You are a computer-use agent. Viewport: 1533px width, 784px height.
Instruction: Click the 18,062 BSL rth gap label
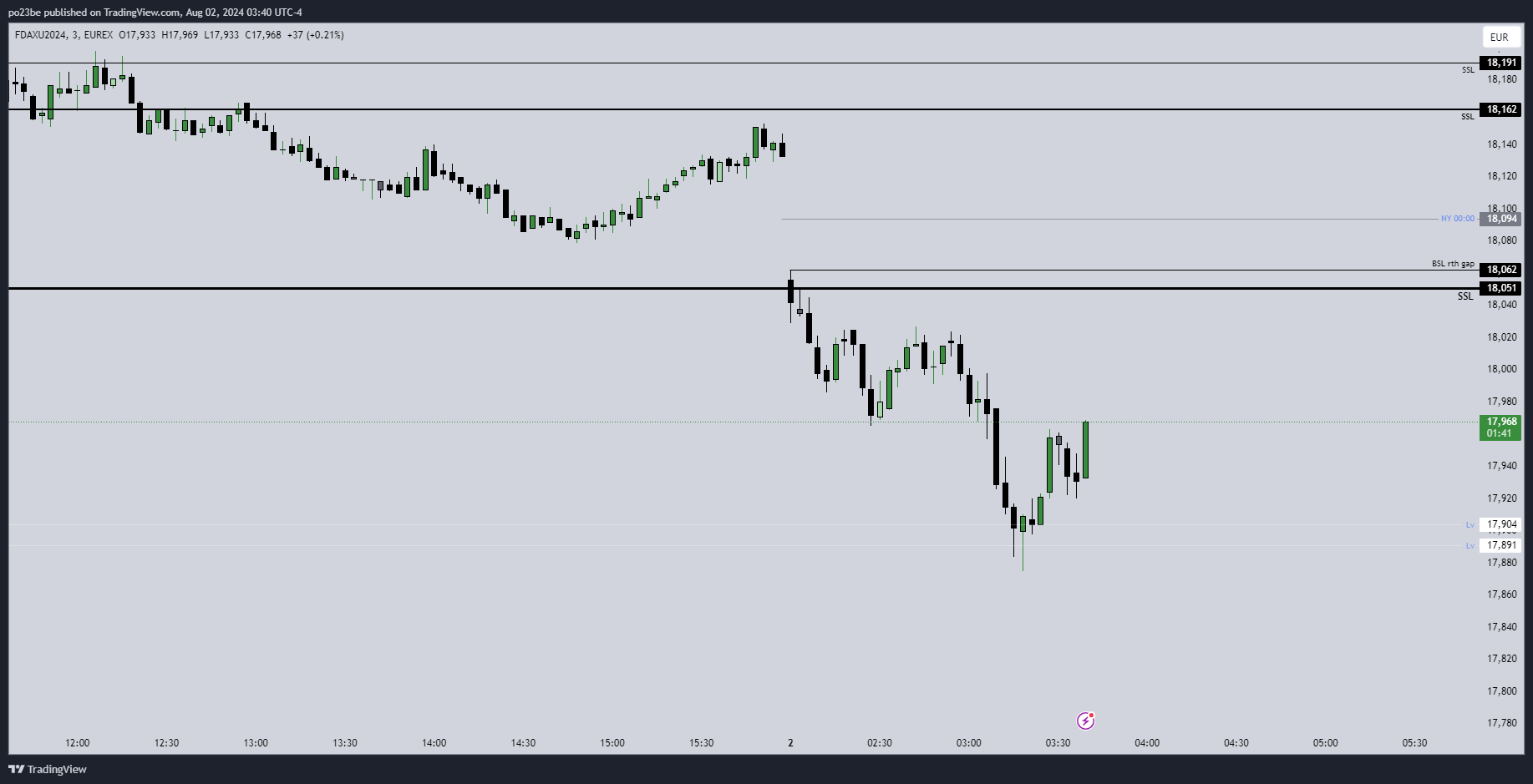click(1500, 270)
